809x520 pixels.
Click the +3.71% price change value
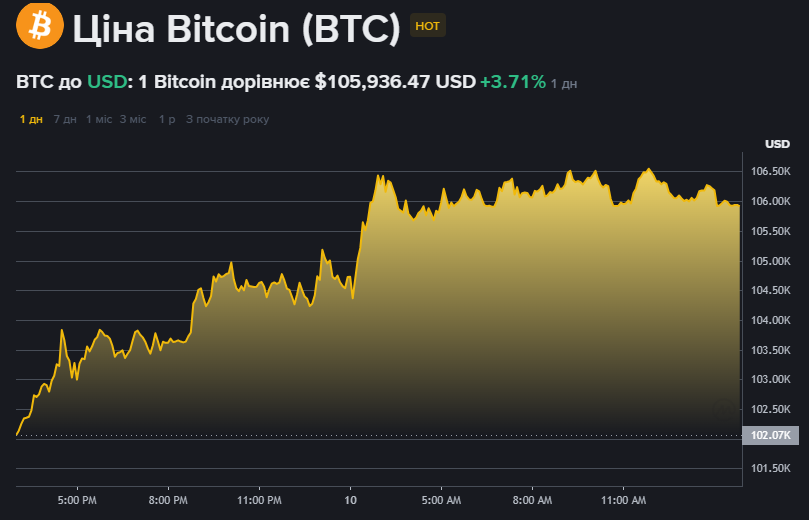[x=512, y=81]
